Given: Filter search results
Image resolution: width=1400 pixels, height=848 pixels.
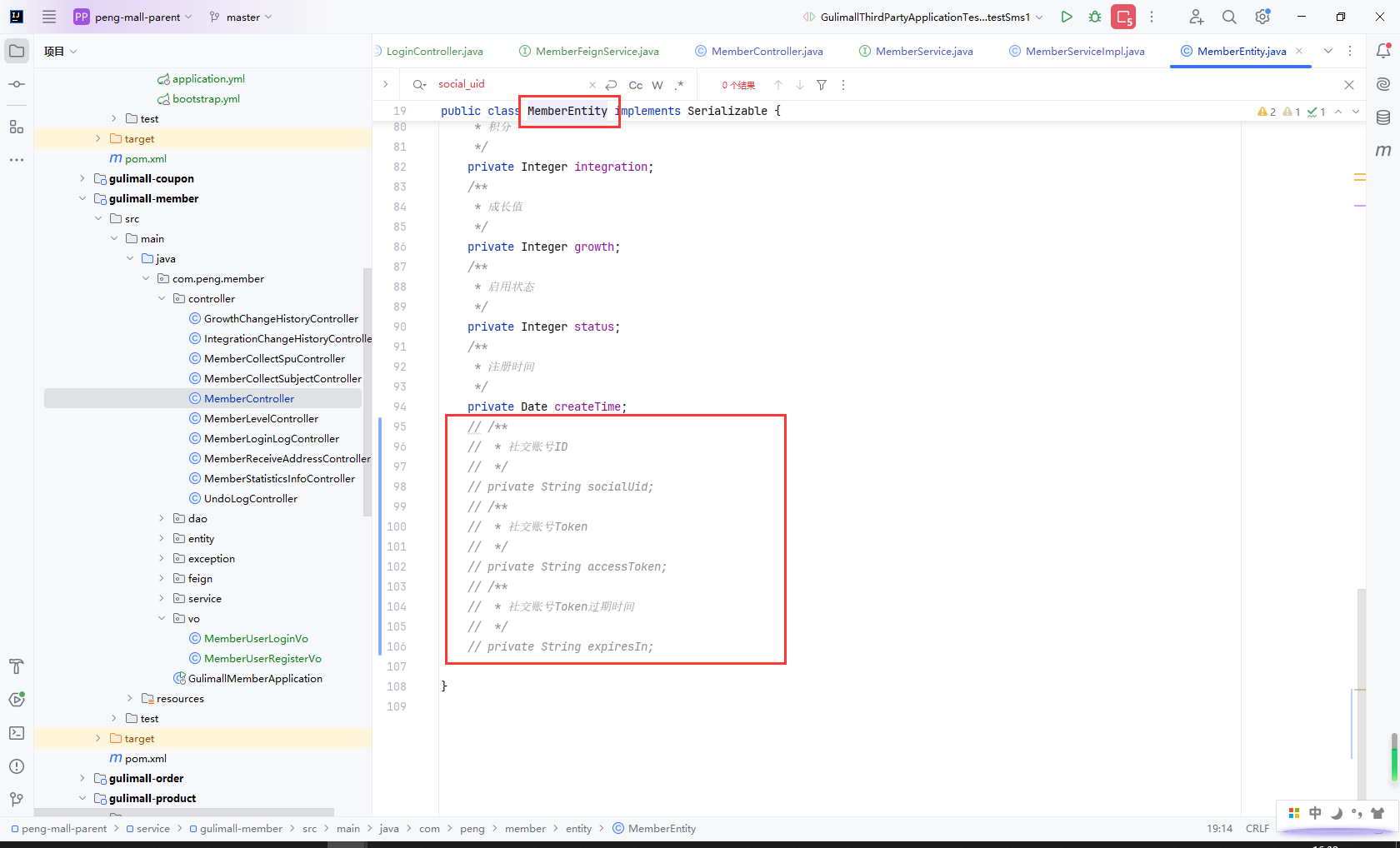Looking at the screenshot, I should coord(822,85).
